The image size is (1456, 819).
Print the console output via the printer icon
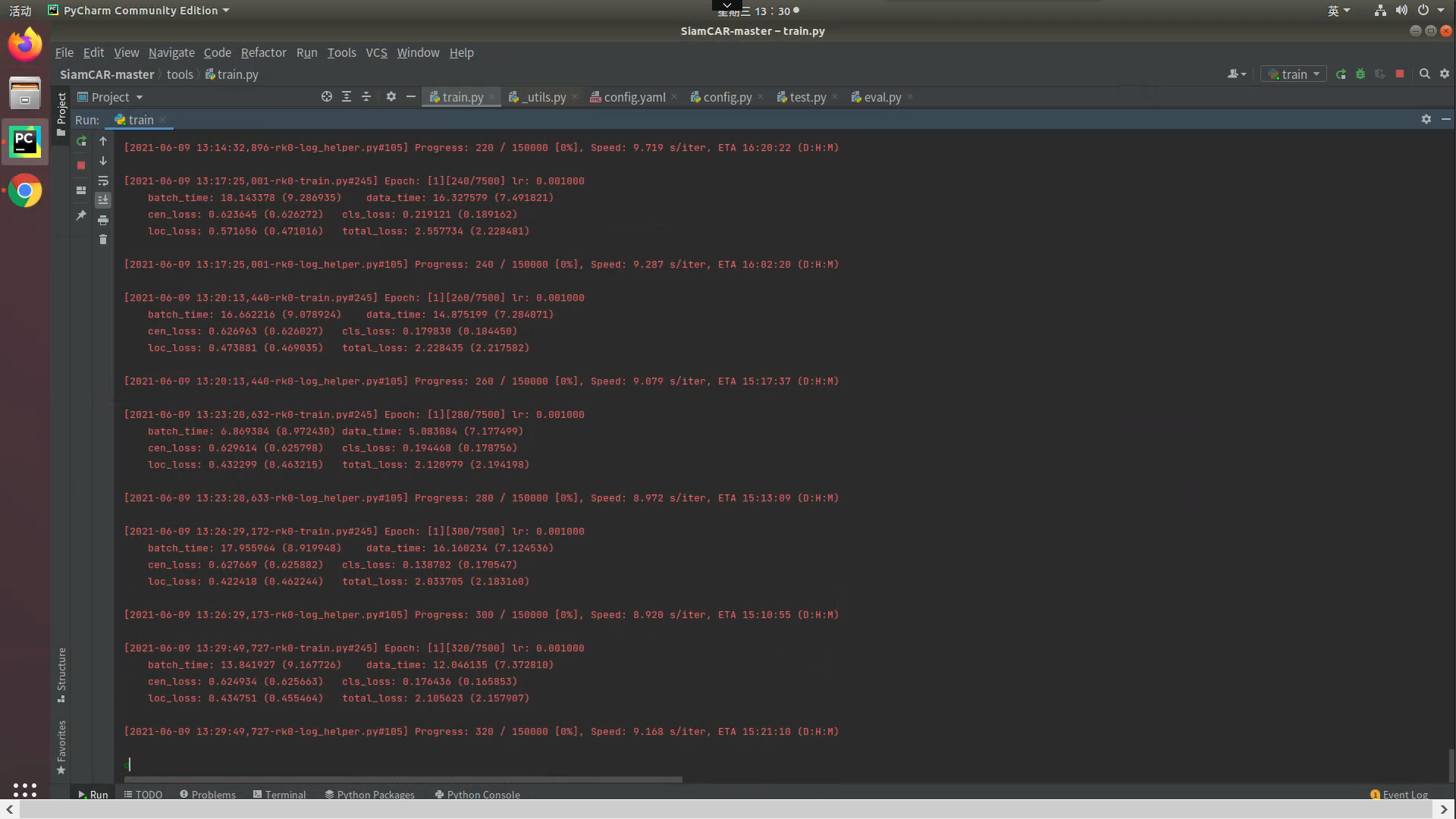point(103,220)
